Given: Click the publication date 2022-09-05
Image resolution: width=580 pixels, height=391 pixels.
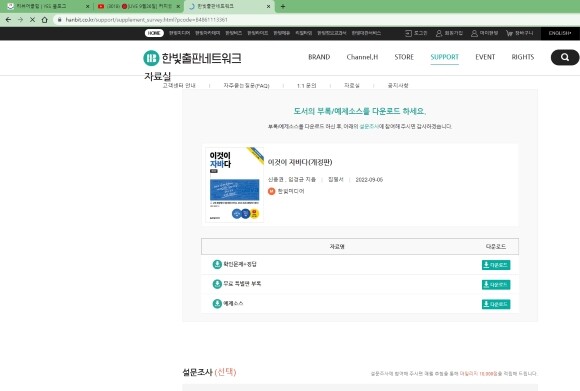Looking at the screenshot, I should coord(369,180).
